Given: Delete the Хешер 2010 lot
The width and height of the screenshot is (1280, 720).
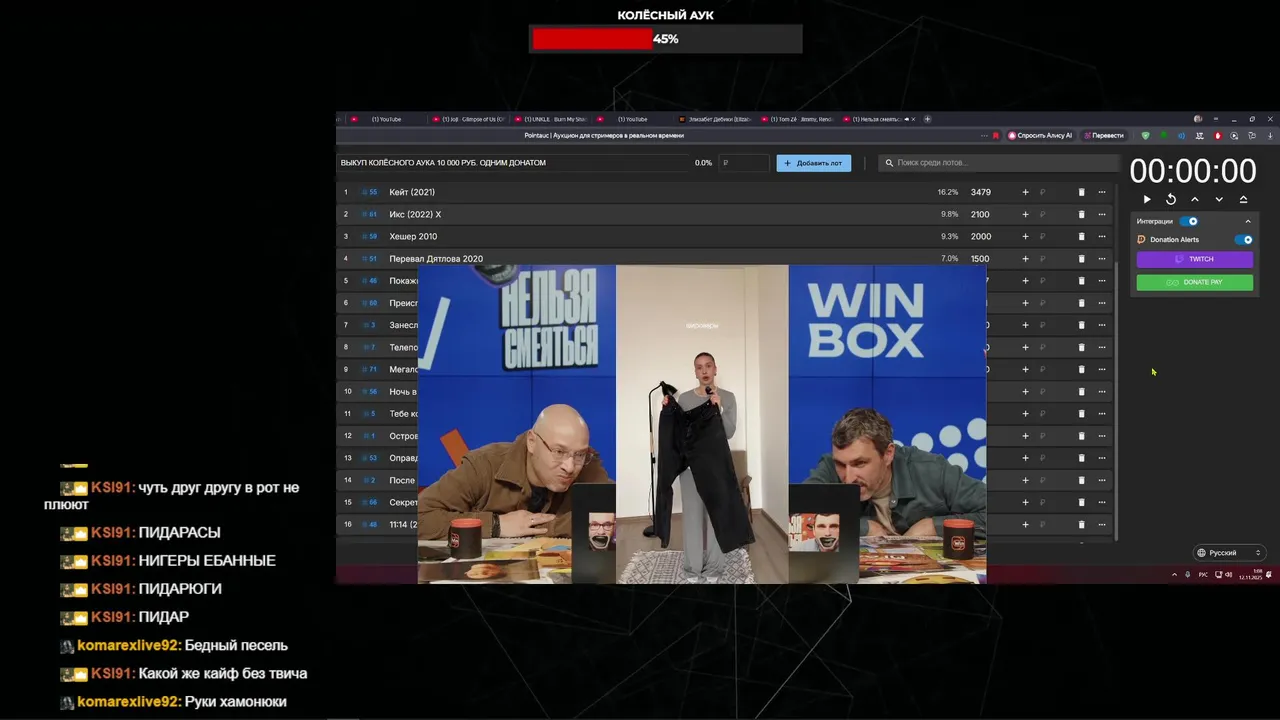Looking at the screenshot, I should pos(1081,236).
